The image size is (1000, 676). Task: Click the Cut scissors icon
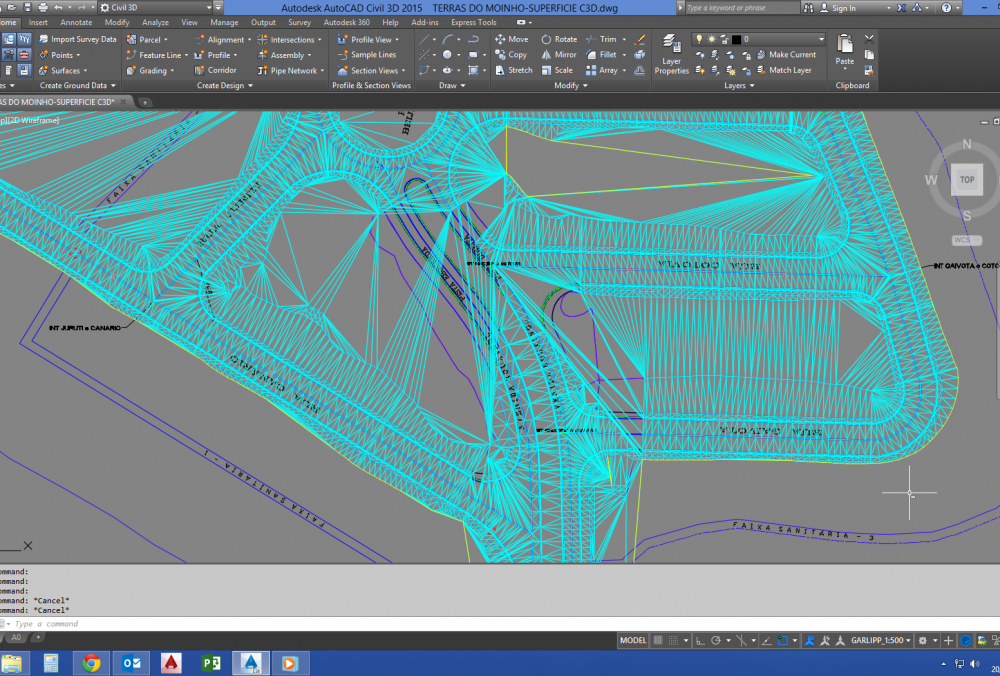pyautogui.click(x=869, y=39)
